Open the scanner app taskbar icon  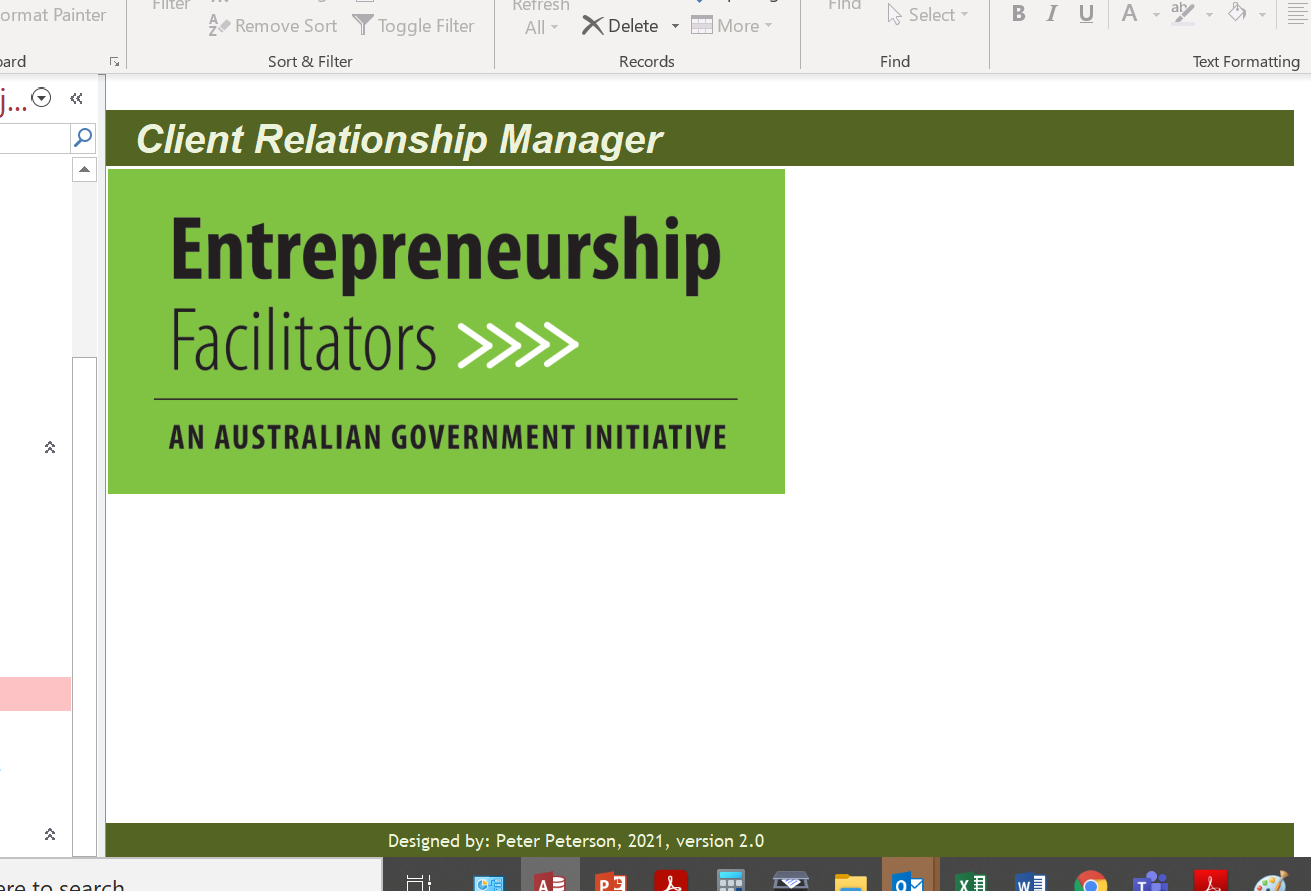pyautogui.click(x=791, y=882)
